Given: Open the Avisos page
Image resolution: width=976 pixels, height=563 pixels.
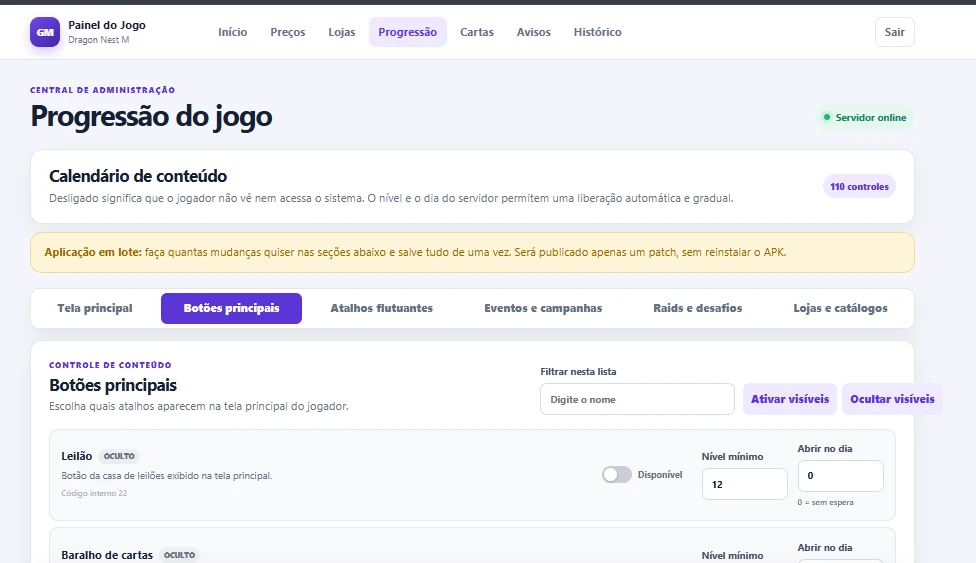Looking at the screenshot, I should pyautogui.click(x=533, y=32).
